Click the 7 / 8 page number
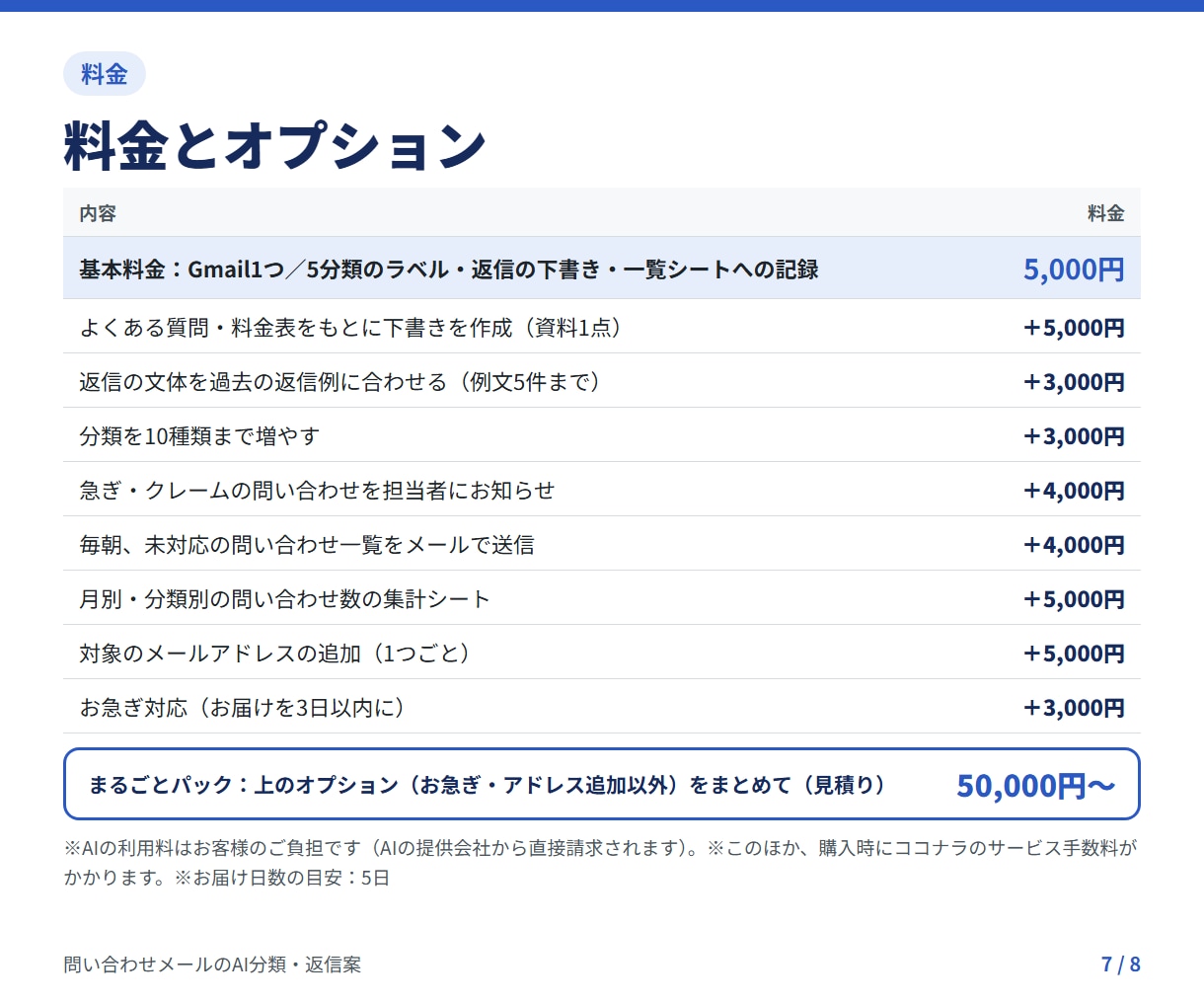The height and width of the screenshot is (1003, 1204). click(1121, 964)
